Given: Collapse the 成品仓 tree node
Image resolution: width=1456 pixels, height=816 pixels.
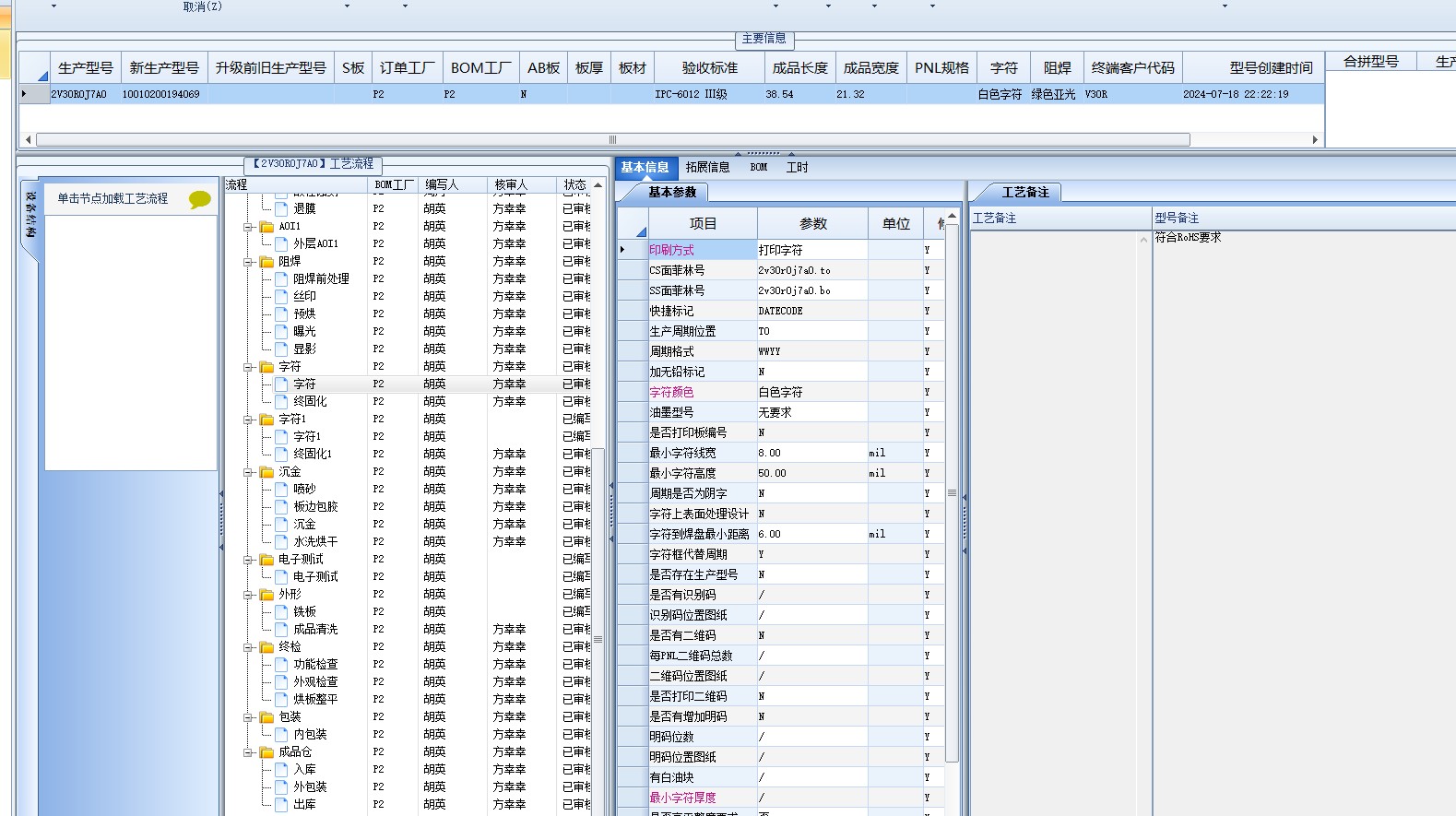Looking at the screenshot, I should click(248, 752).
